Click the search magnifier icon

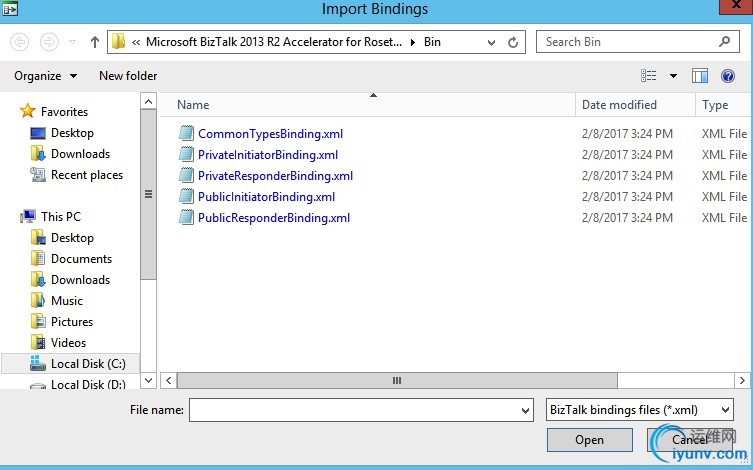pyautogui.click(x=725, y=42)
